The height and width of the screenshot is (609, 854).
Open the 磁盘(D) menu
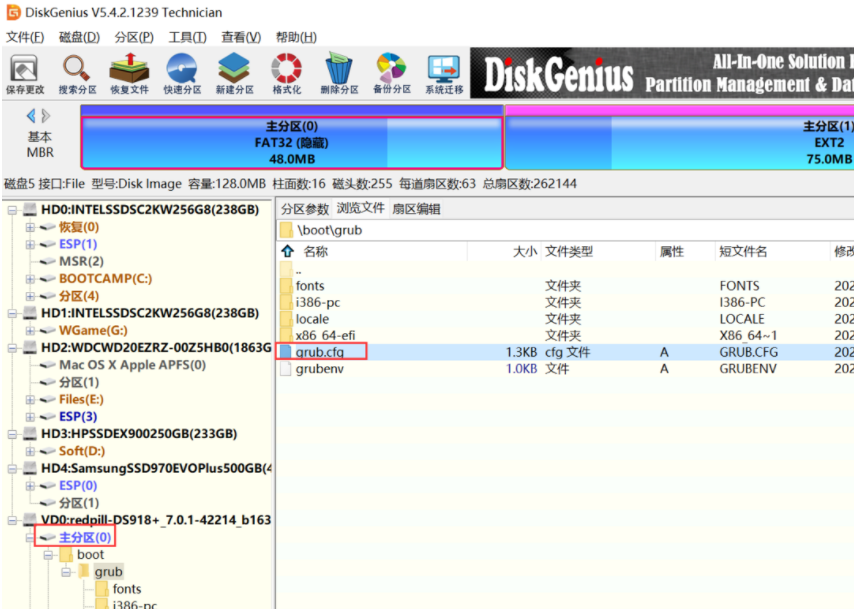click(80, 37)
